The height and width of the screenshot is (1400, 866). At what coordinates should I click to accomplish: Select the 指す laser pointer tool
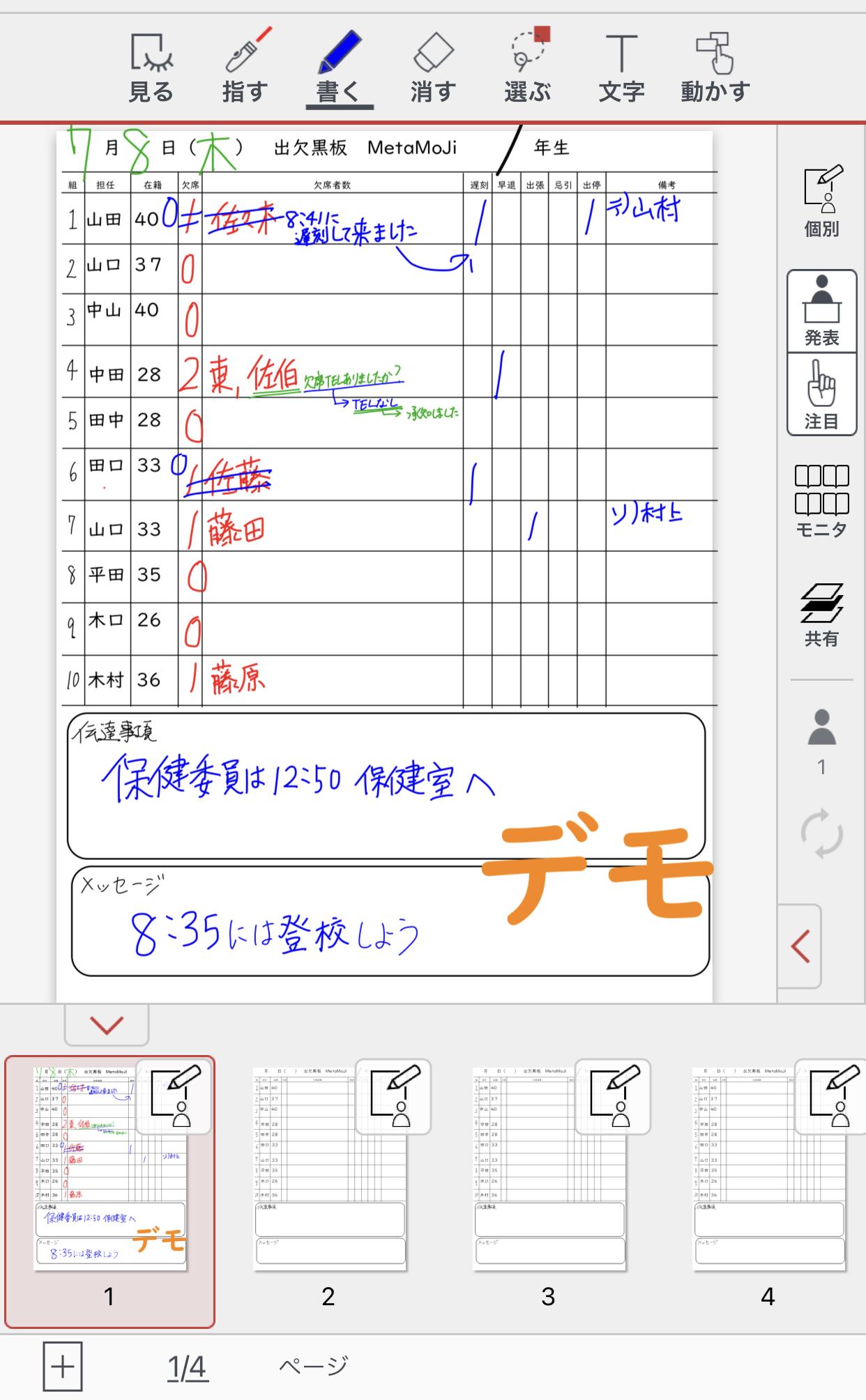click(245, 68)
